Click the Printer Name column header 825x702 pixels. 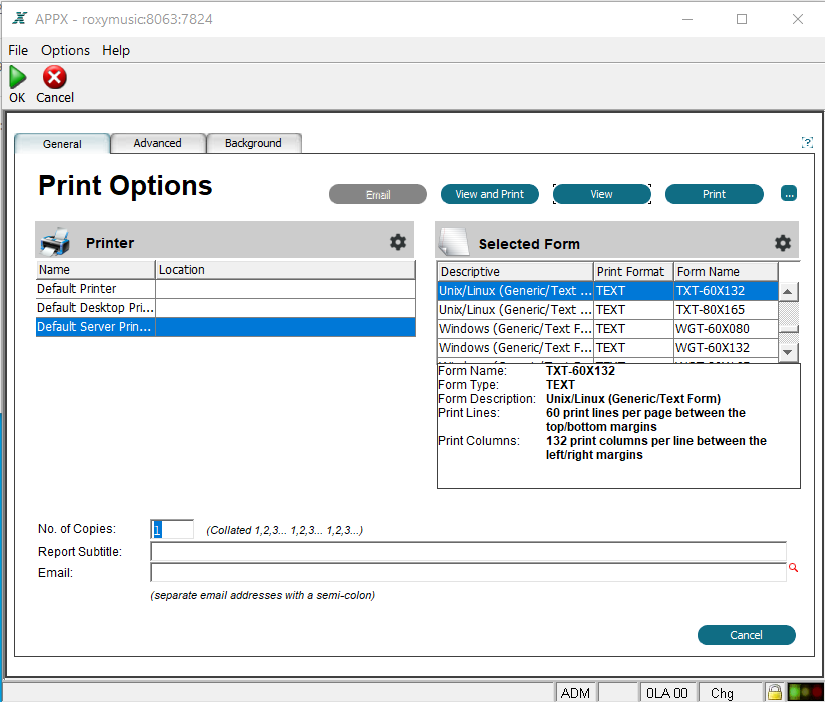(96, 269)
